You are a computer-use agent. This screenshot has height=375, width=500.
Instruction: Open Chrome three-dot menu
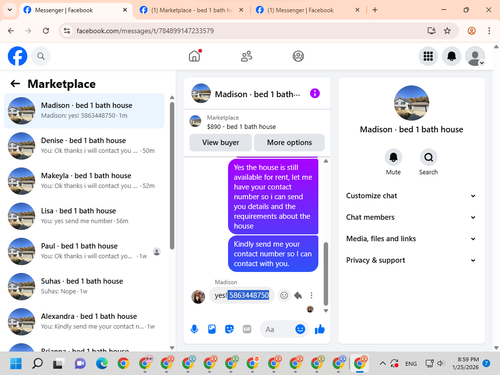click(x=489, y=31)
